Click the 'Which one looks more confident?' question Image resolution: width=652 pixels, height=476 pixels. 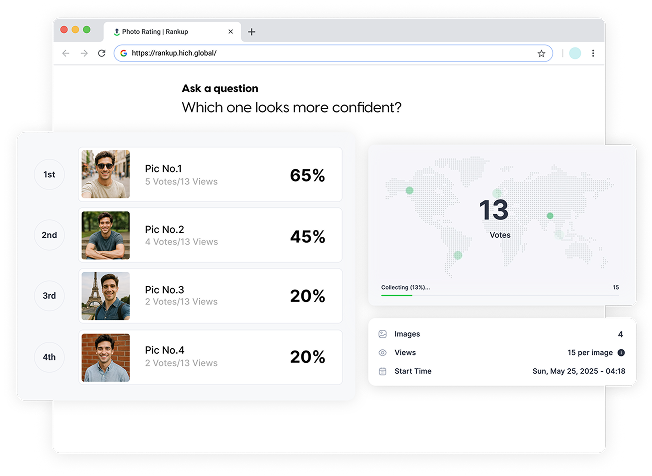tap(291, 108)
